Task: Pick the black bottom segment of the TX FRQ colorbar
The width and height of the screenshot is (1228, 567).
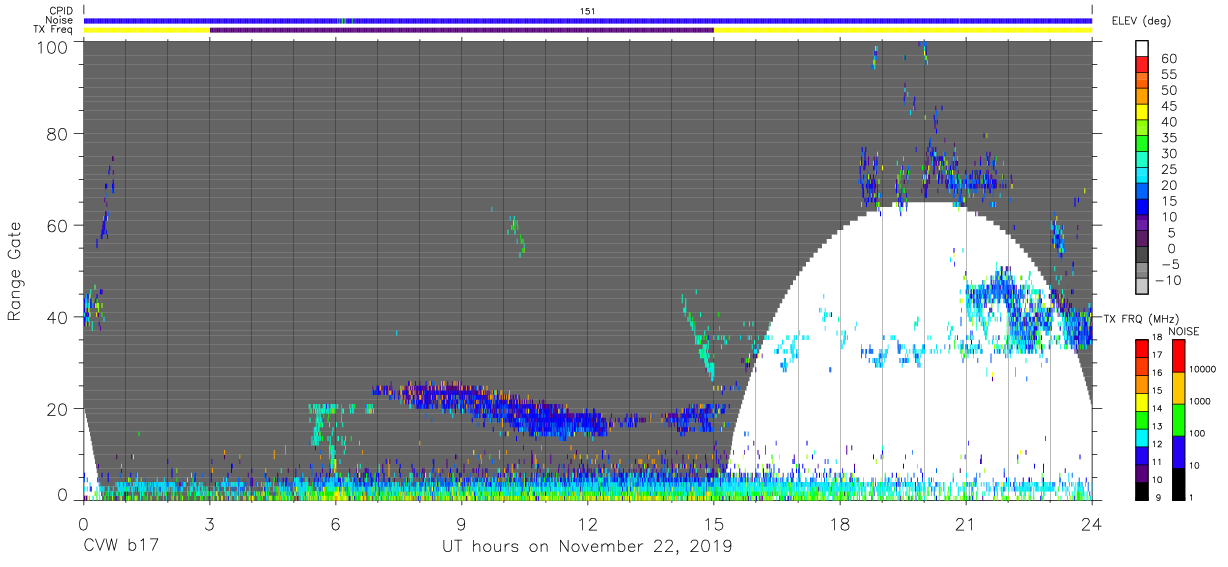Action: [x=1141, y=489]
